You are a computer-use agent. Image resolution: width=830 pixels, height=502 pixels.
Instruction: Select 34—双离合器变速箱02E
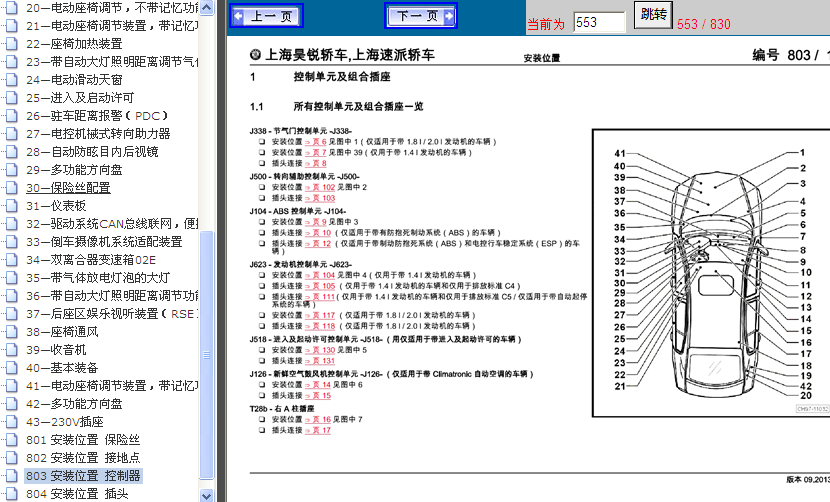tap(91, 260)
